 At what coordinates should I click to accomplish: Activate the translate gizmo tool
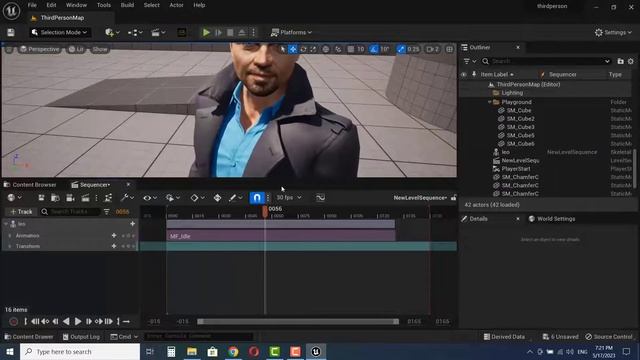click(x=293, y=49)
